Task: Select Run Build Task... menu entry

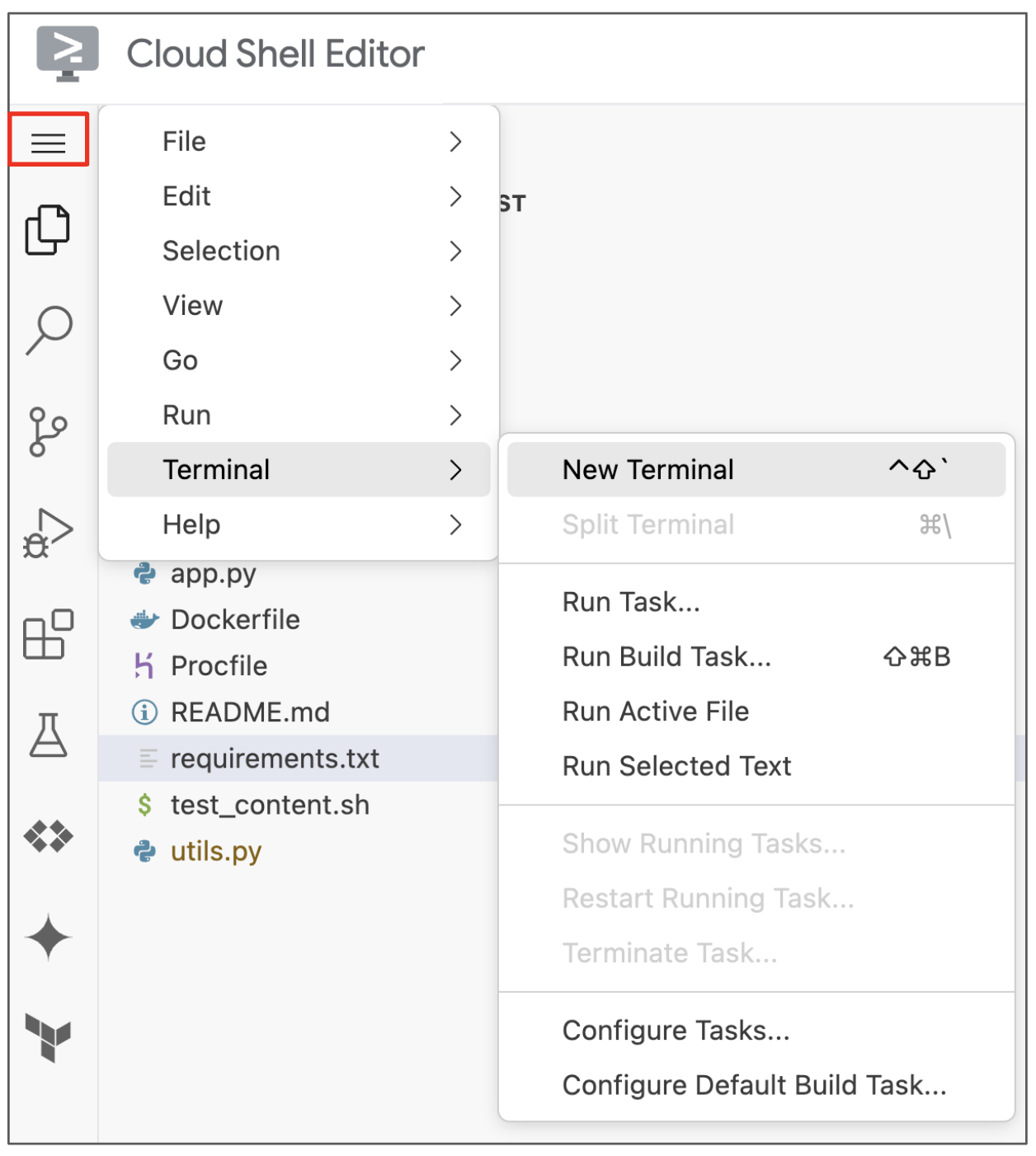Action: (666, 657)
